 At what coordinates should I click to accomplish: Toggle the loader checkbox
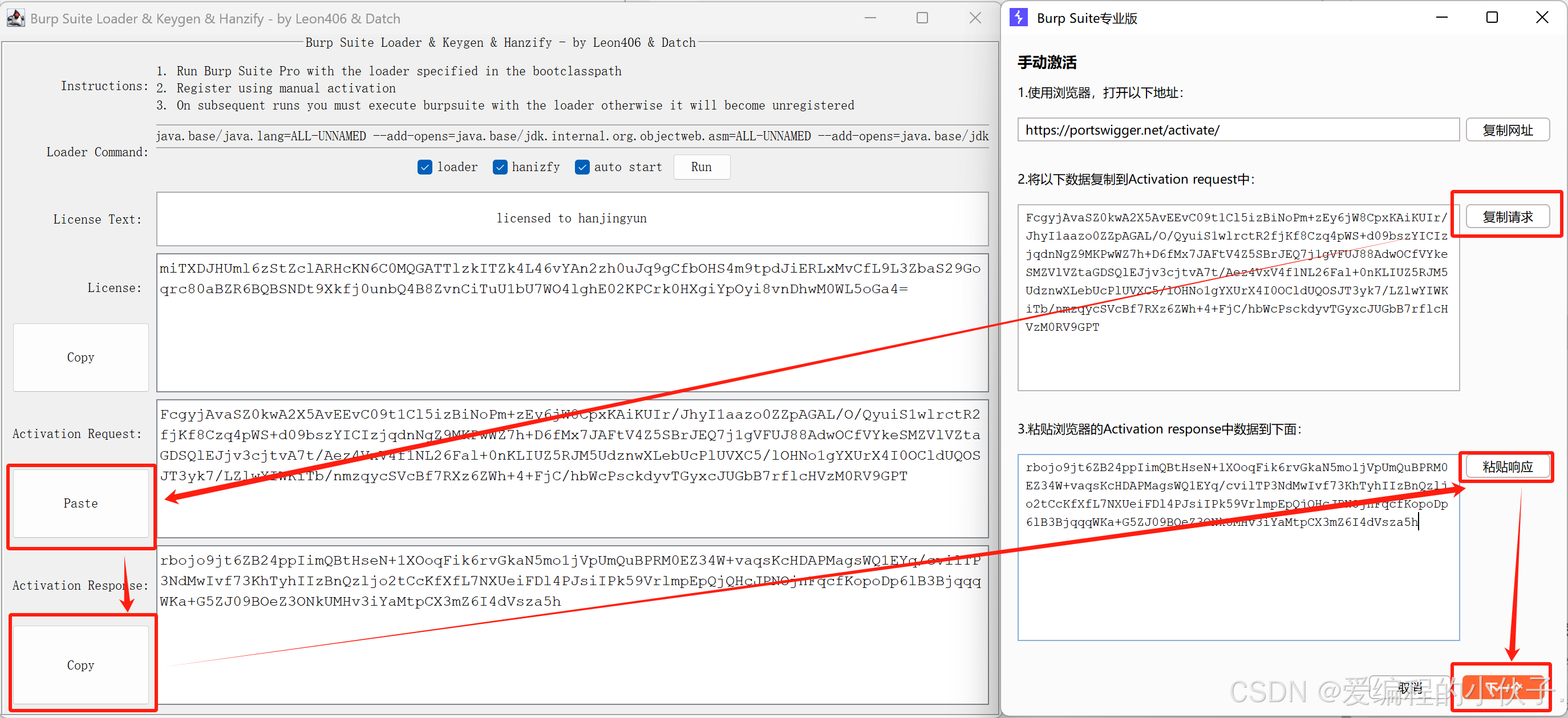coord(425,167)
